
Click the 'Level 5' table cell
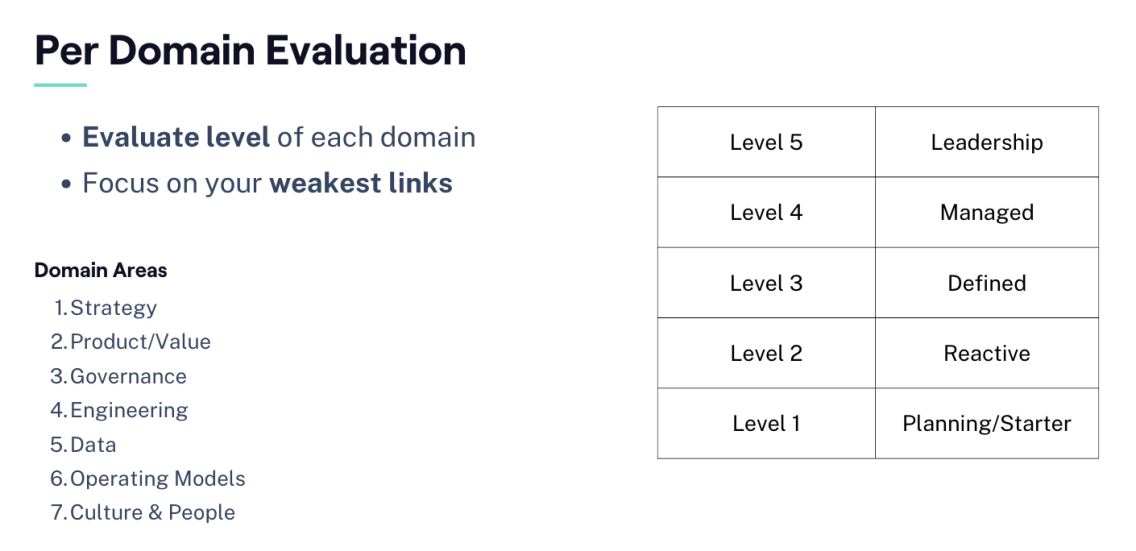(766, 142)
